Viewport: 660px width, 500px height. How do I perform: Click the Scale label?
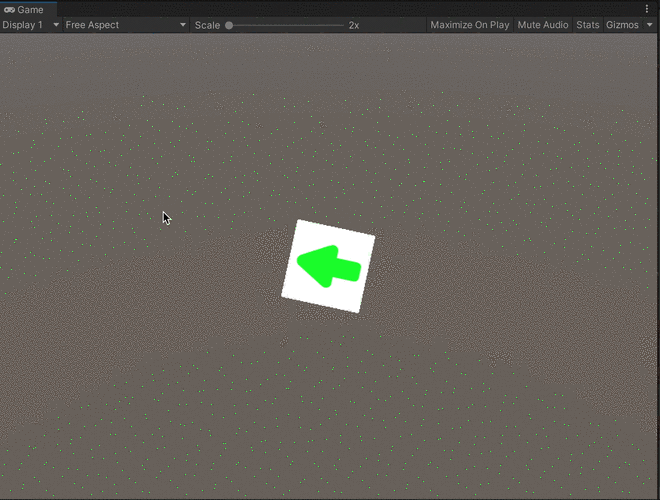coord(207,25)
